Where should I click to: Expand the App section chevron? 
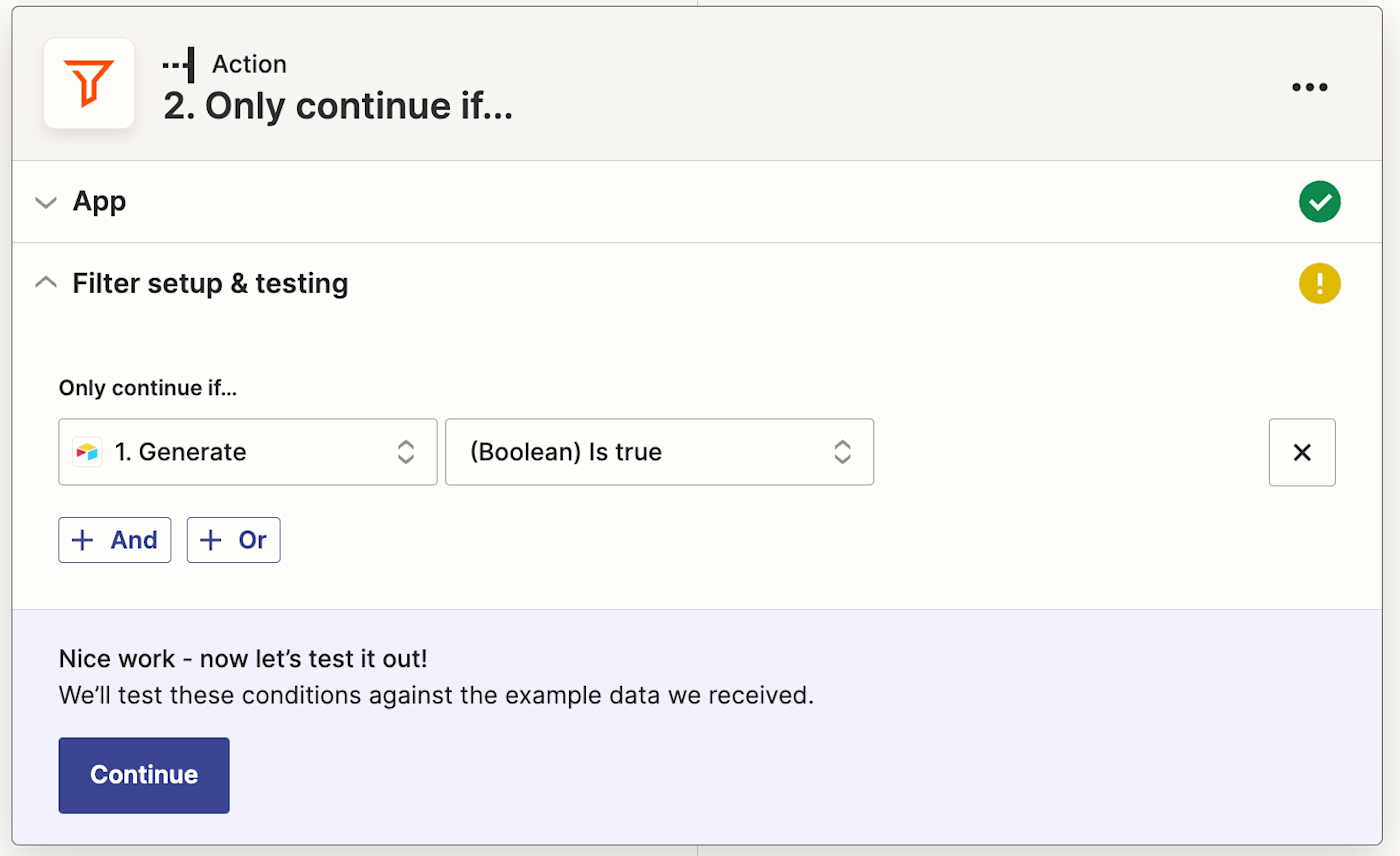(x=45, y=203)
